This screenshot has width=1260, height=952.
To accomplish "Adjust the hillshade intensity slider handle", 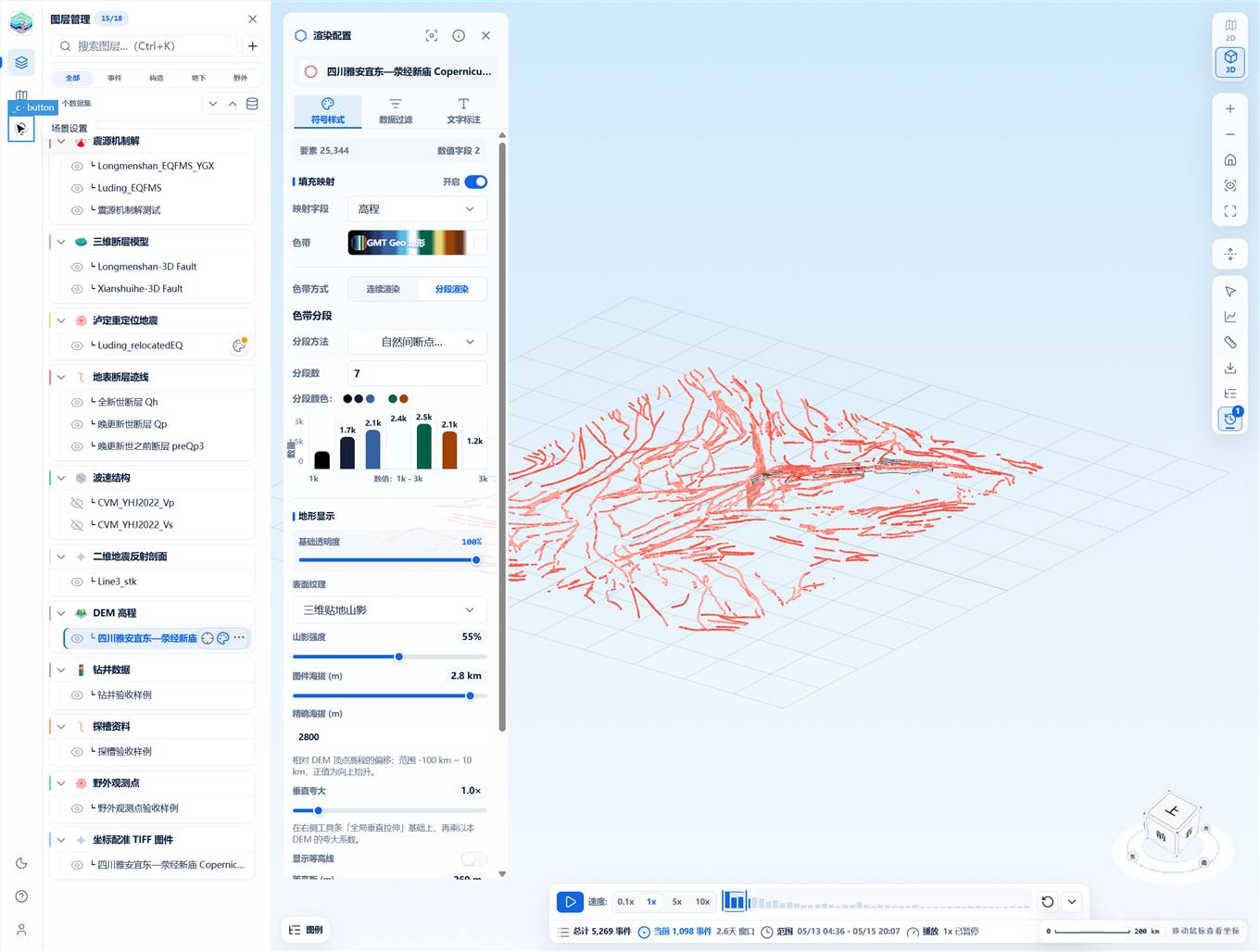I will coord(399,657).
